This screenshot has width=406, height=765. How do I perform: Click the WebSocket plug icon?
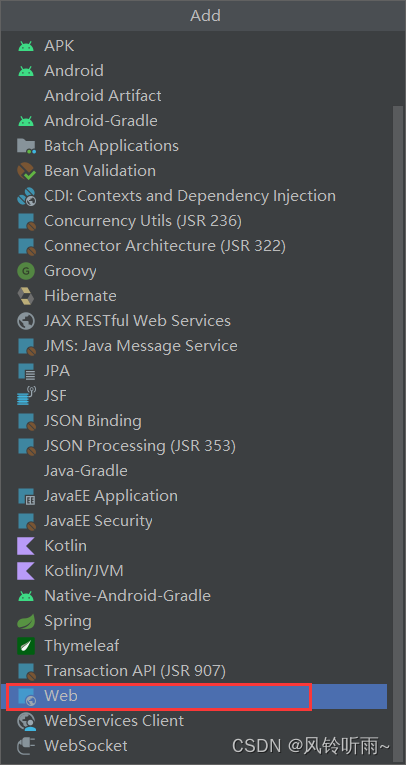tap(26, 746)
